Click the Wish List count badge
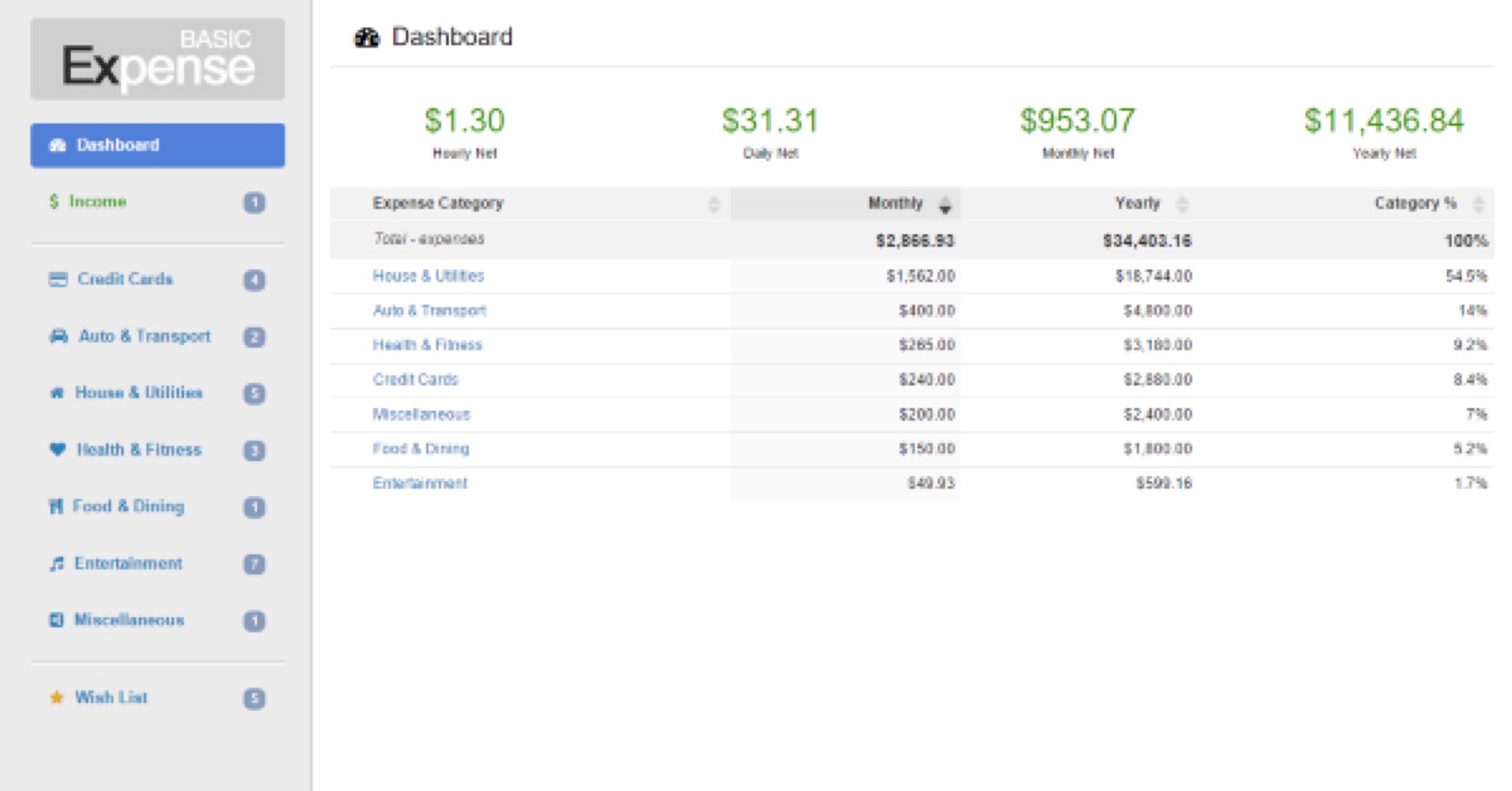 [254, 698]
